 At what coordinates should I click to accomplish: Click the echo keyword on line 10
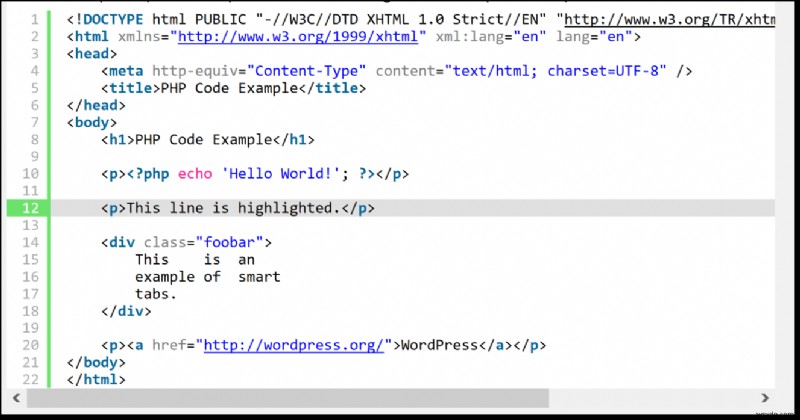click(x=195, y=174)
